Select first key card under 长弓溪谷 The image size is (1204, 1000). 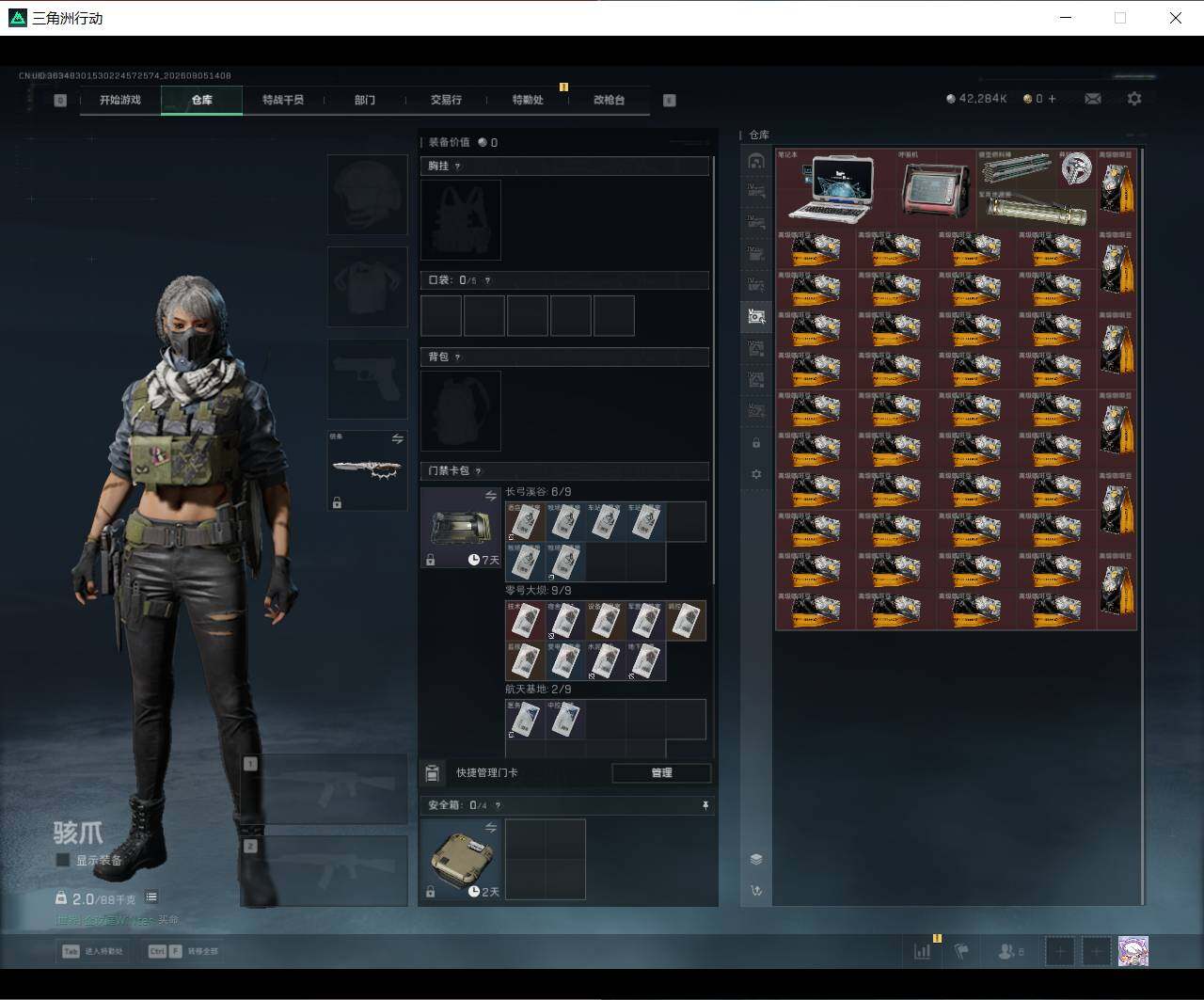[526, 522]
